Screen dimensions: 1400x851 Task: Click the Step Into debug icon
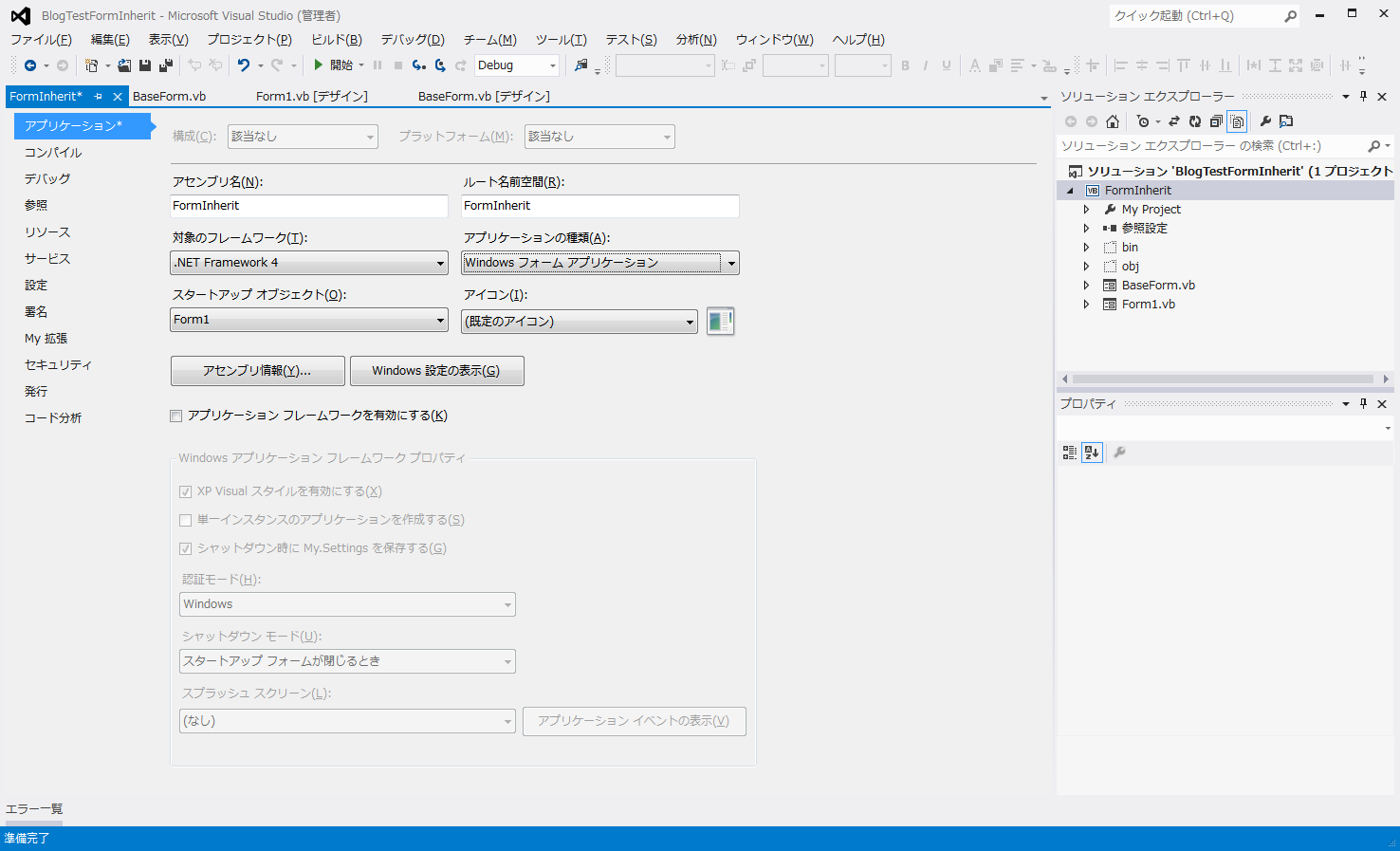click(418, 65)
